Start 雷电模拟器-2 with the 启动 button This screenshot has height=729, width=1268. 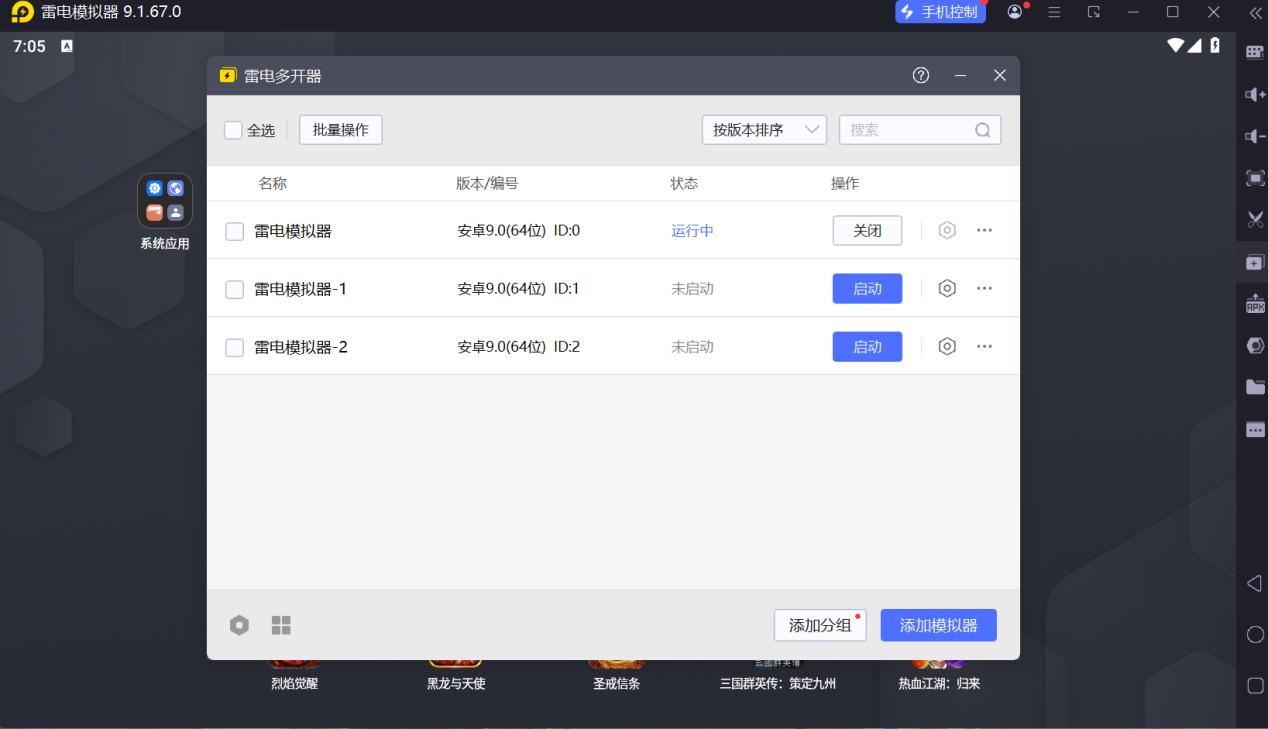click(866, 346)
